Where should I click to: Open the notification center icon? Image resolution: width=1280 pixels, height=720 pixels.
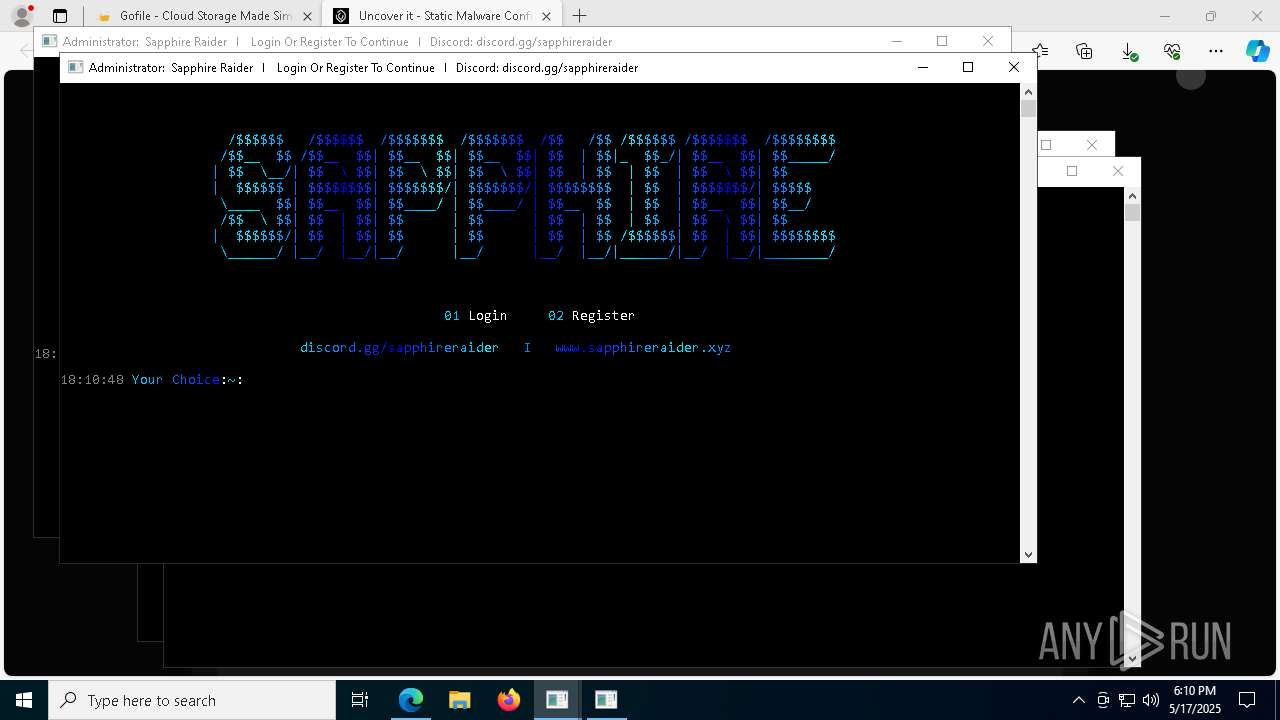[1247, 700]
